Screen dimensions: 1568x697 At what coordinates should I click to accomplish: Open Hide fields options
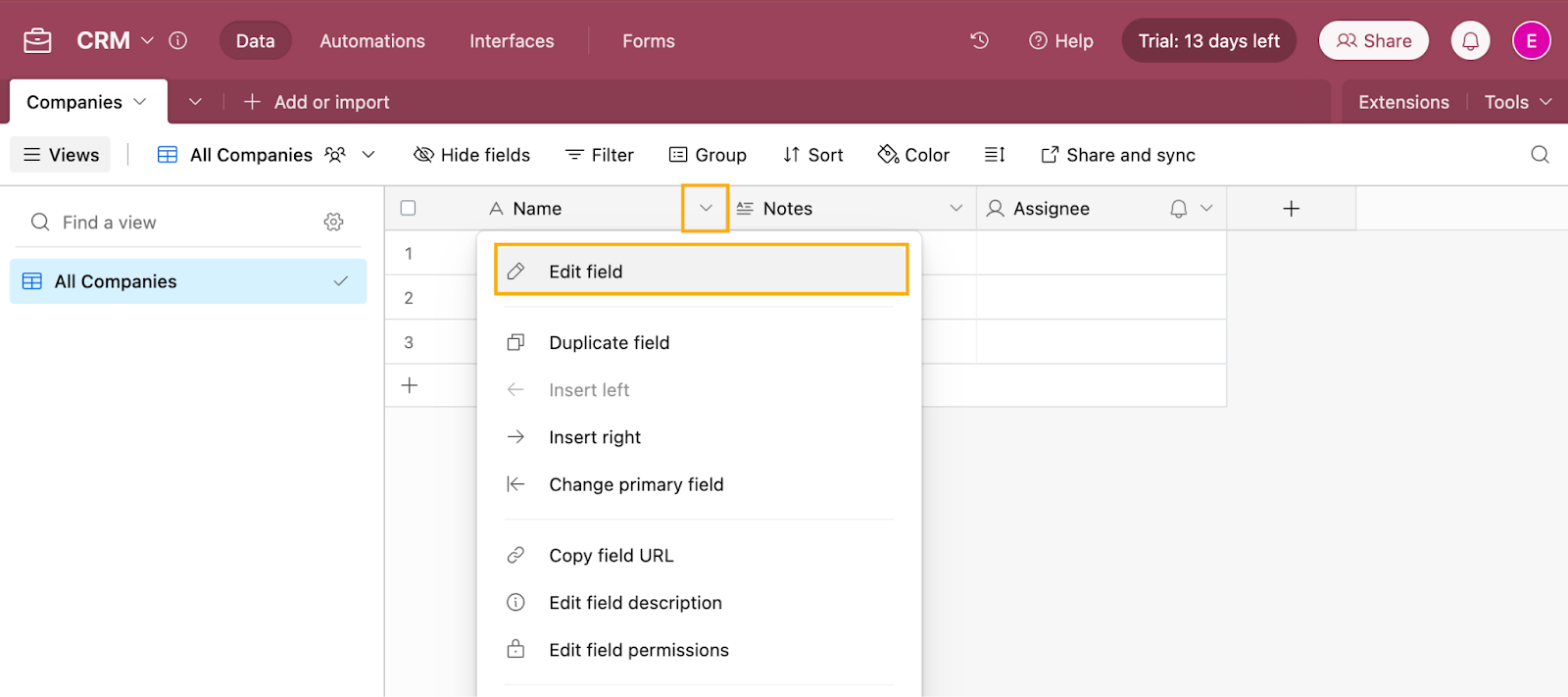tap(471, 155)
